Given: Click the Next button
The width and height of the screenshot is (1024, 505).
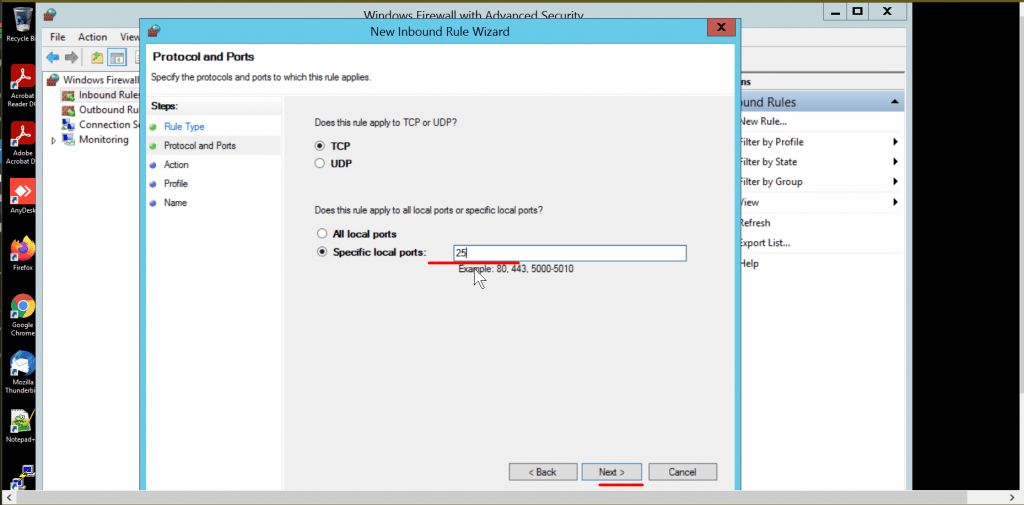Looking at the screenshot, I should click(611, 472).
